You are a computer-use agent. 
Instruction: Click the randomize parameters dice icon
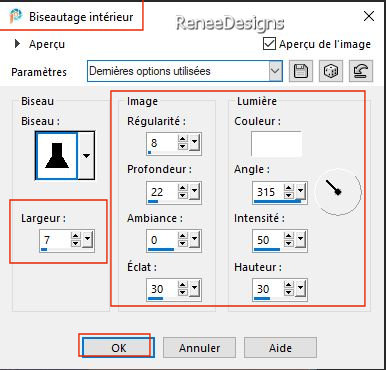tap(331, 71)
